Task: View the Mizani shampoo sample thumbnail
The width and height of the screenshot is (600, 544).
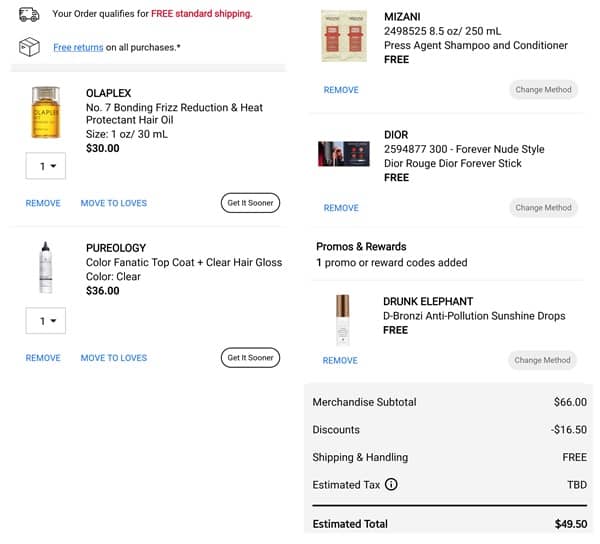Action: pyautogui.click(x=342, y=38)
